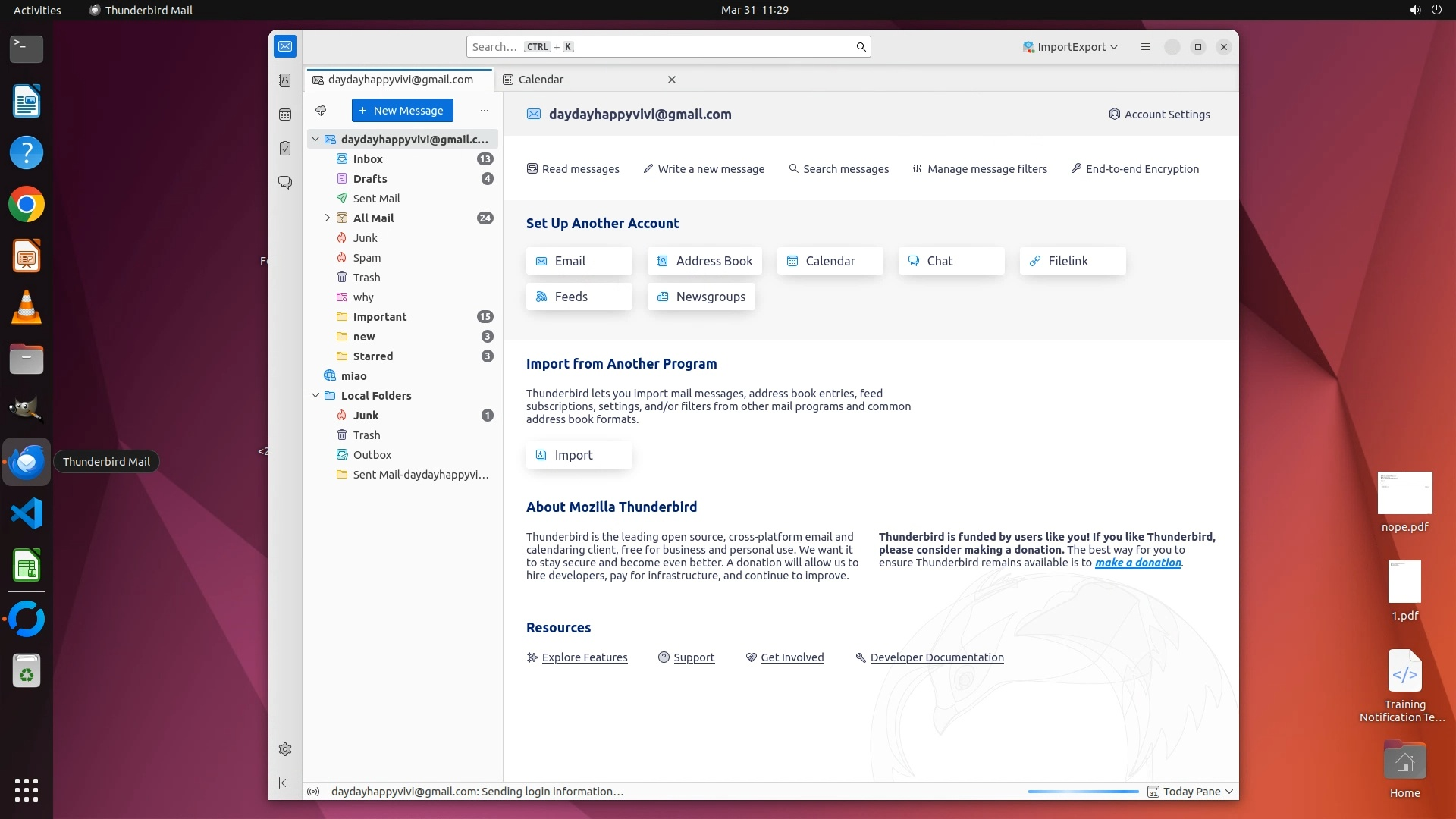The height and width of the screenshot is (819, 1456).
Task: Click the online status indicator icon
Action: click(313, 792)
